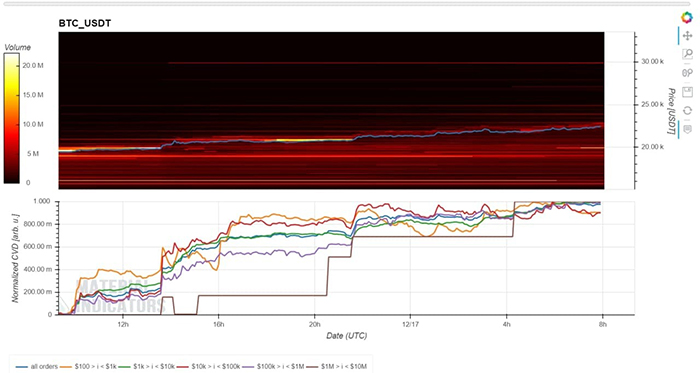The height and width of the screenshot is (373, 700).
Task: Click the '15.0 M' colorbar tick
Action: coord(33,95)
